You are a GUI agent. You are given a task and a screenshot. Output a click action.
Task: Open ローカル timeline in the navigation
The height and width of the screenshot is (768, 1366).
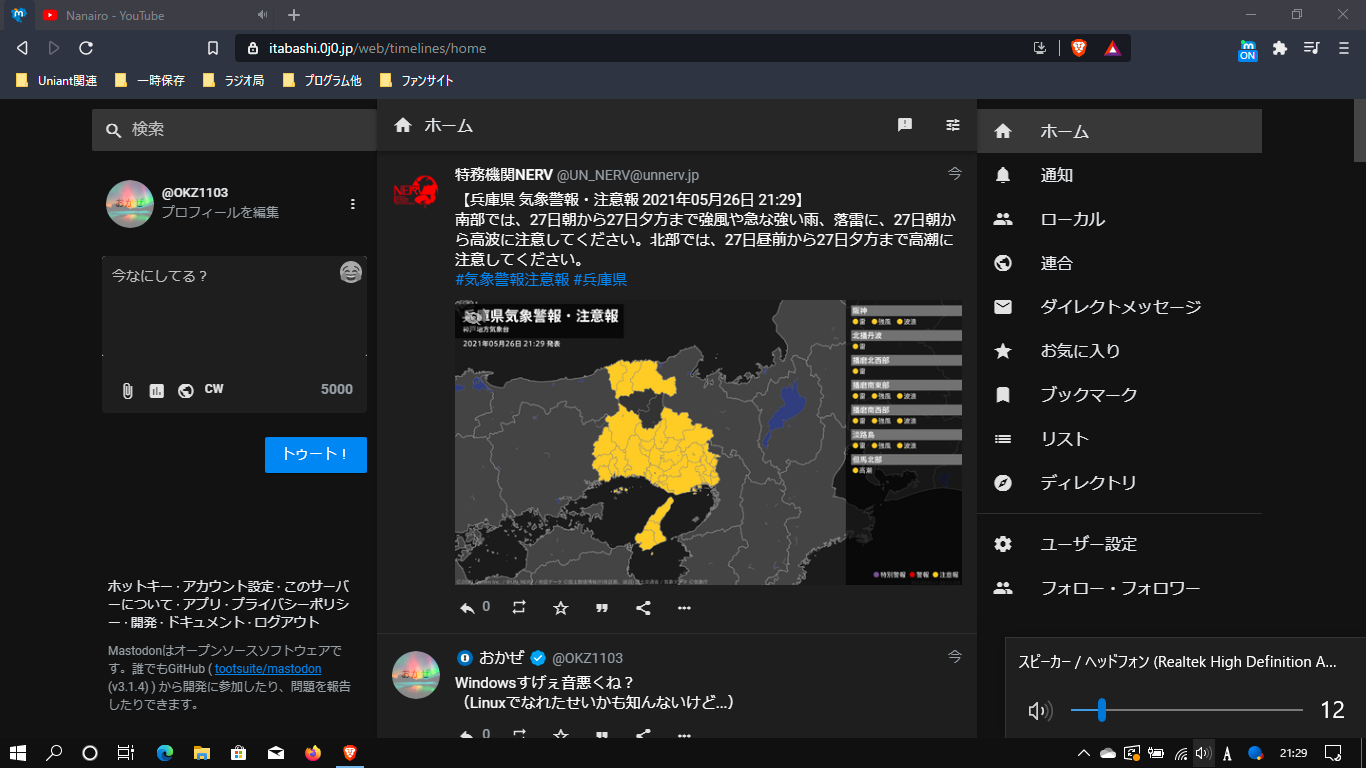(1072, 219)
